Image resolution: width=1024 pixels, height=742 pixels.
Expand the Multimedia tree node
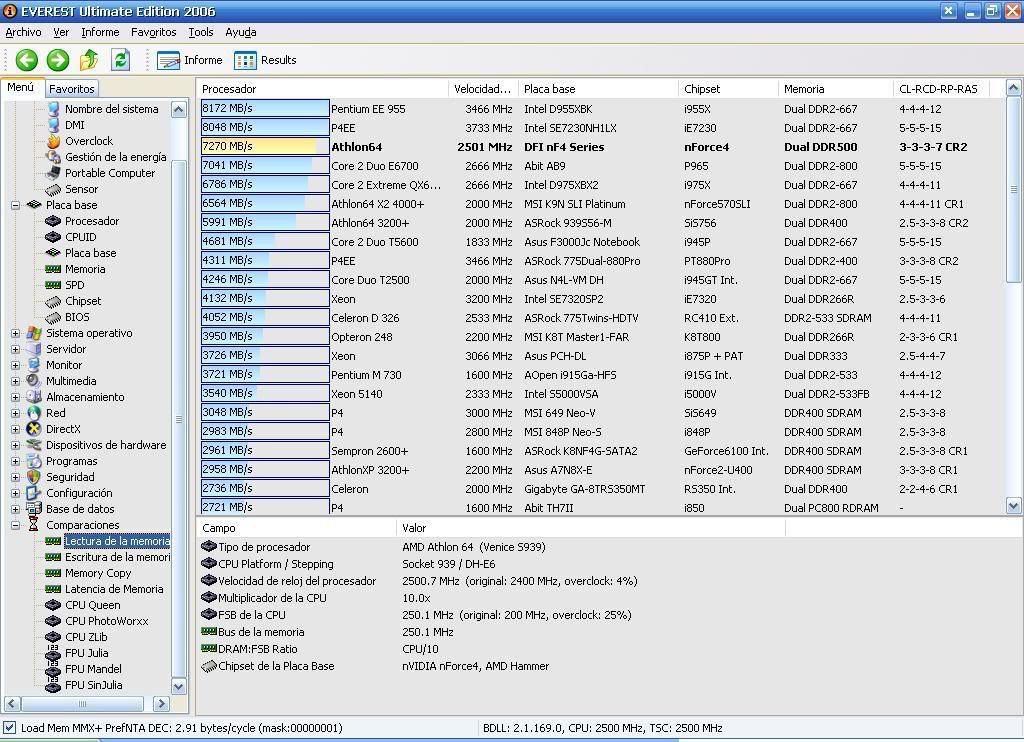pos(15,381)
